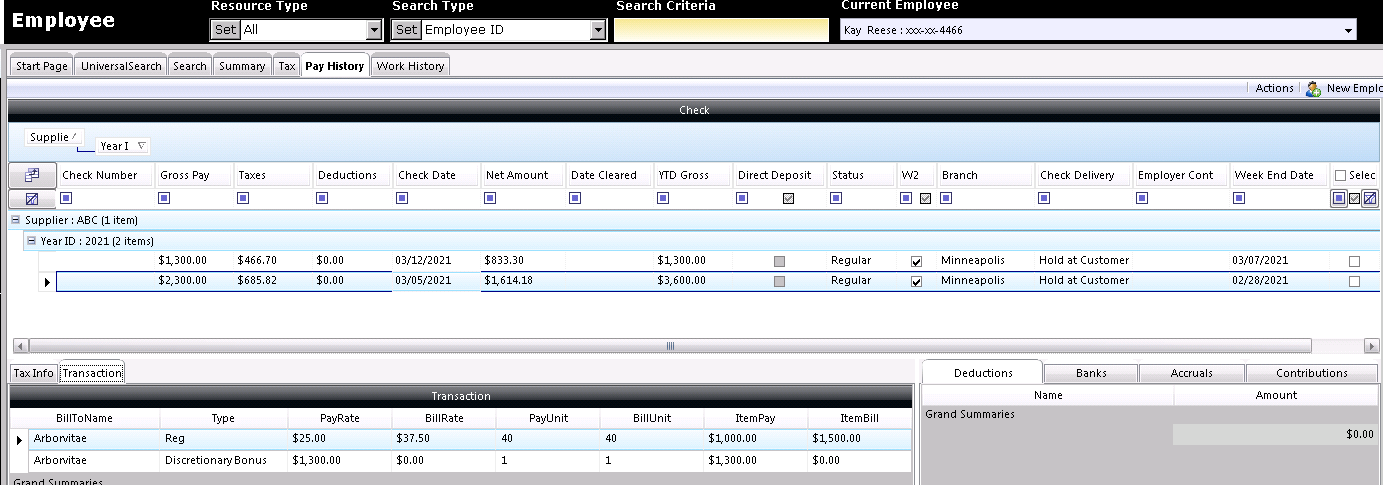Toggle W2 checkbox on the 03/05/2021 row
This screenshot has width=1383, height=485.
(916, 282)
